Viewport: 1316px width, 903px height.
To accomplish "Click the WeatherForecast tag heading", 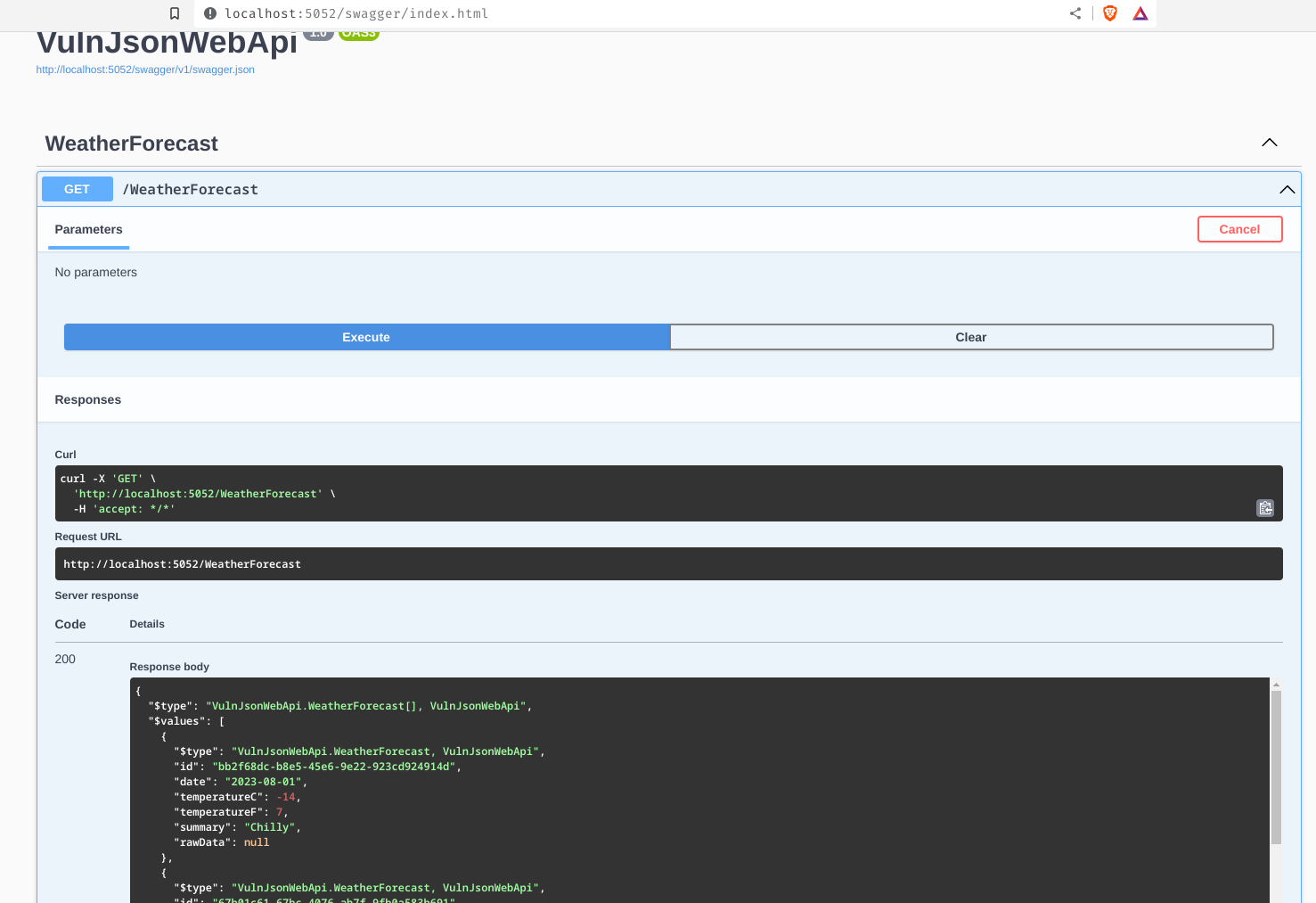I will tap(132, 144).
